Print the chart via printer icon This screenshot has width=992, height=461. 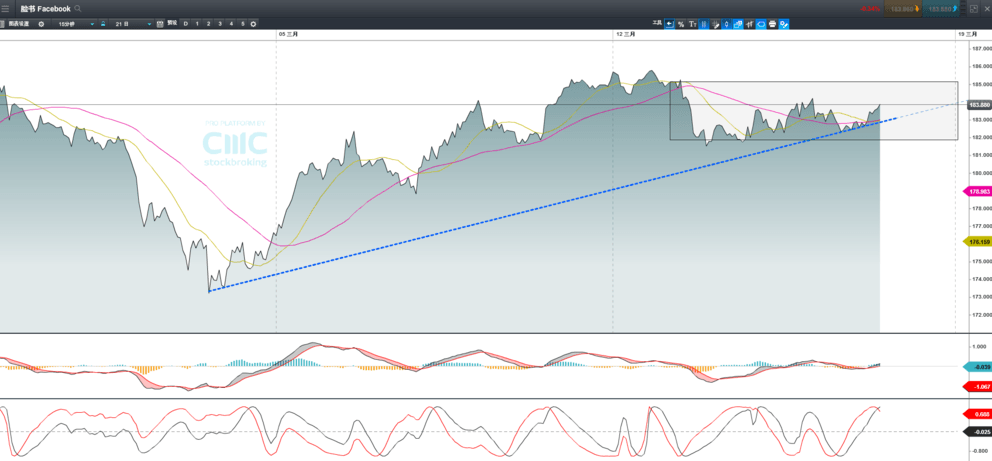[x=772, y=24]
